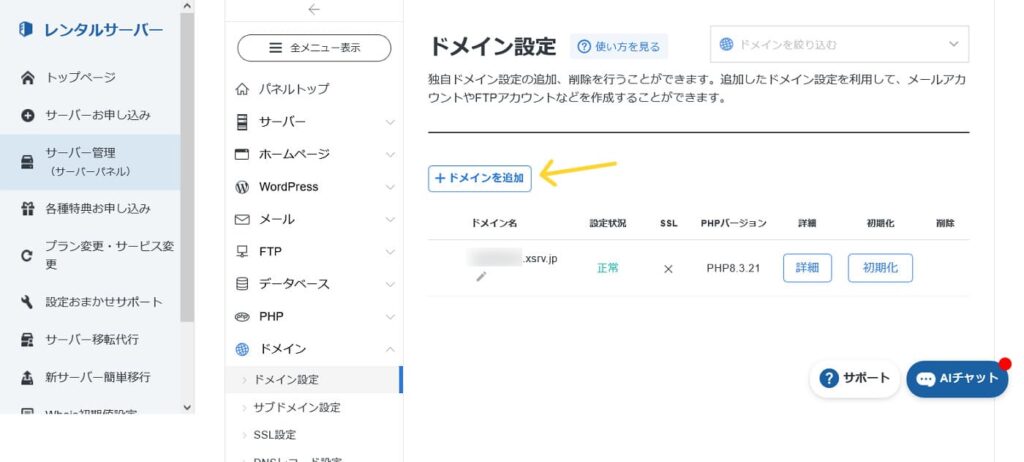1024x462 pixels.
Task: Click the 詳細 button for the domain
Action: click(807, 268)
